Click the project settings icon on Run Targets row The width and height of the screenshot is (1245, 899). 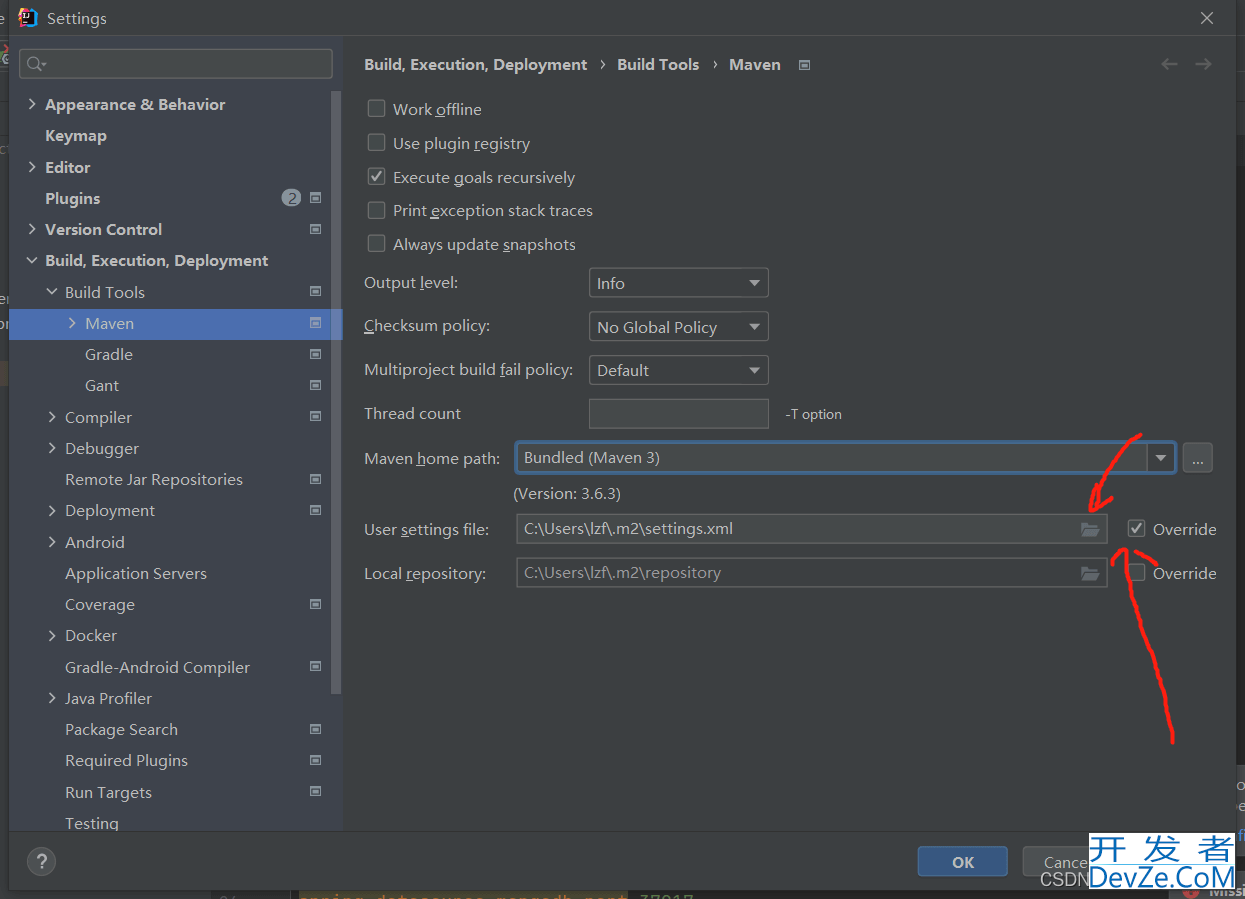(x=315, y=792)
